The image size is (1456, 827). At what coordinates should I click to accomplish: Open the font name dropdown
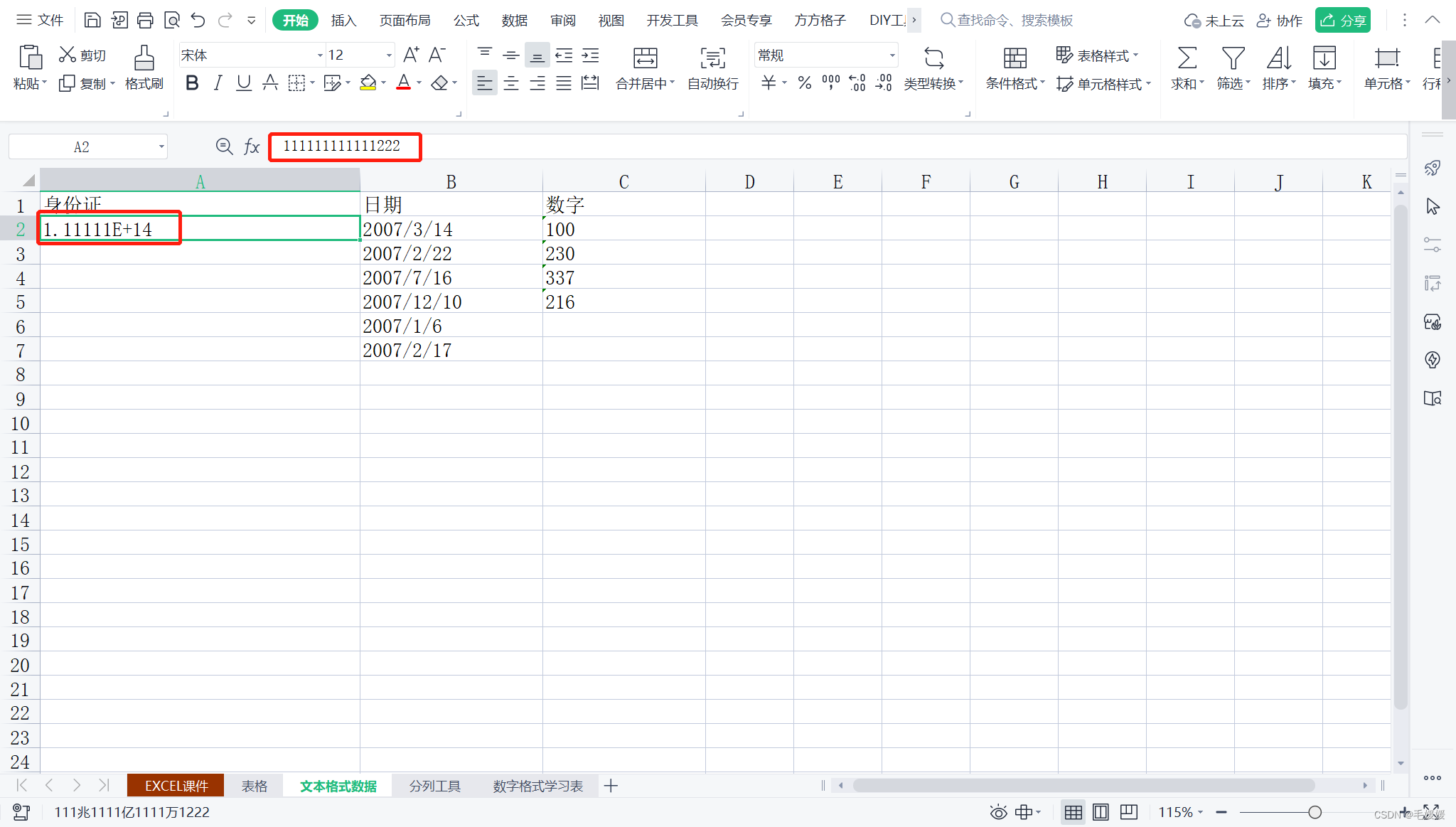(x=320, y=55)
